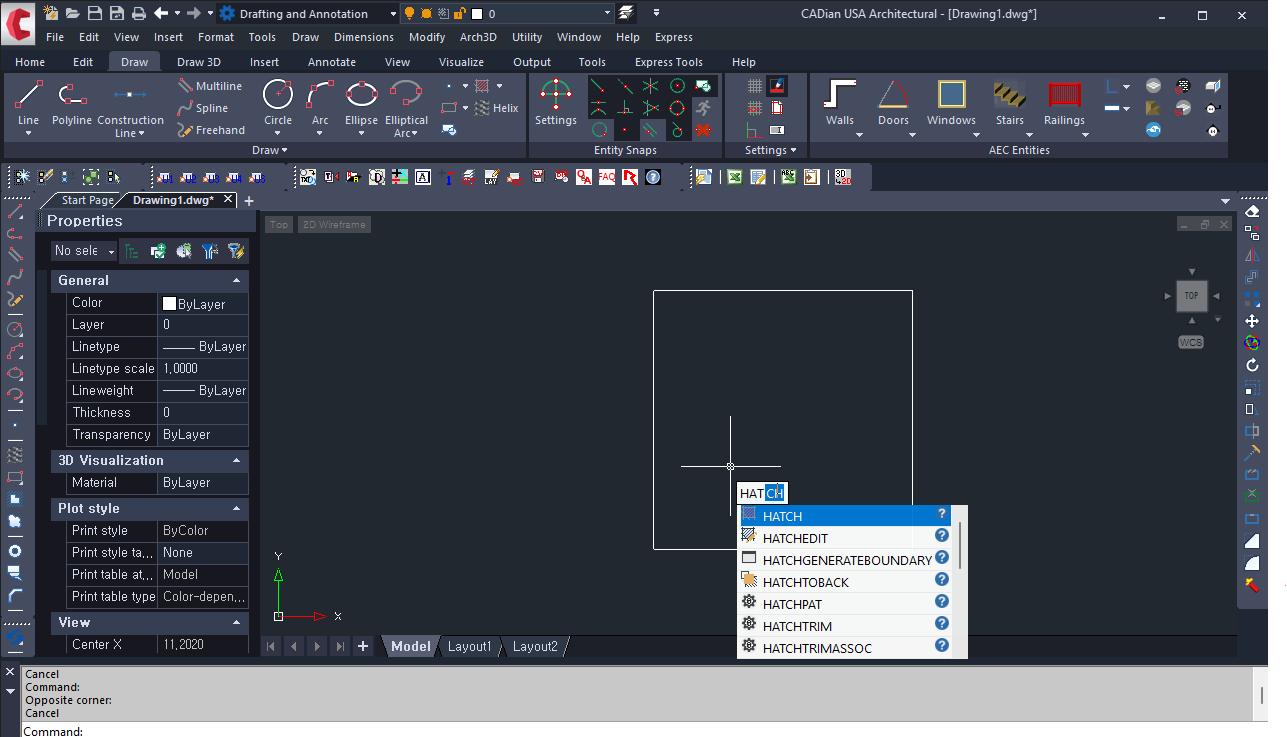Insert Stairs from AEC Entities
This screenshot has width=1287, height=737.
(x=1010, y=104)
